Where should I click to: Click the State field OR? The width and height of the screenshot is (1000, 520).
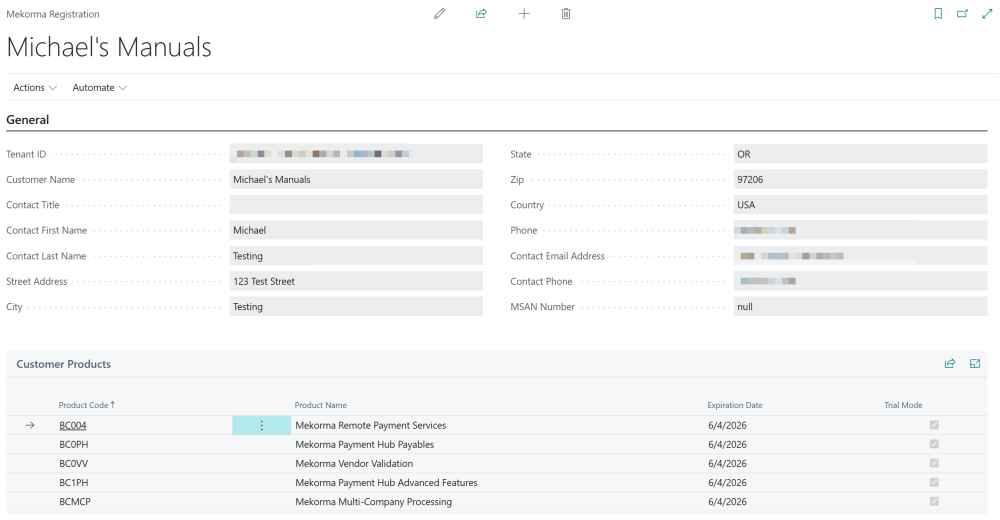tap(860, 154)
